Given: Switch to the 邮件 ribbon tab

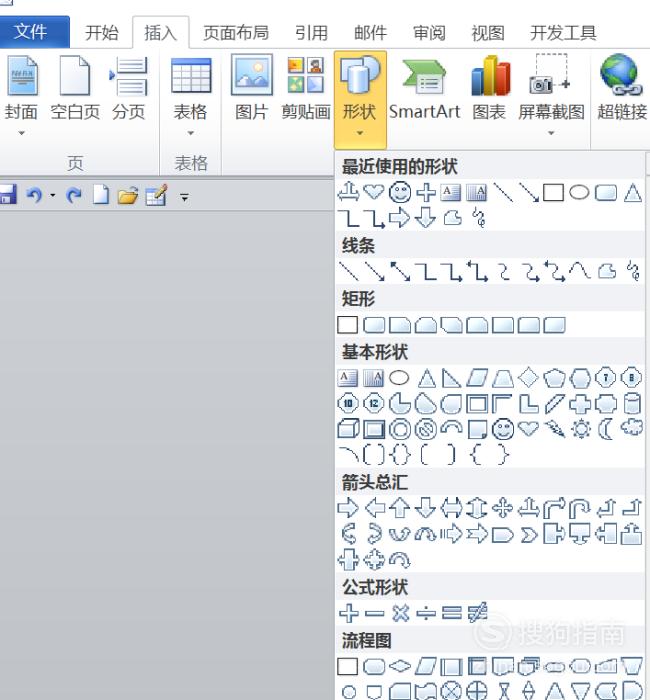Looking at the screenshot, I should point(370,33).
